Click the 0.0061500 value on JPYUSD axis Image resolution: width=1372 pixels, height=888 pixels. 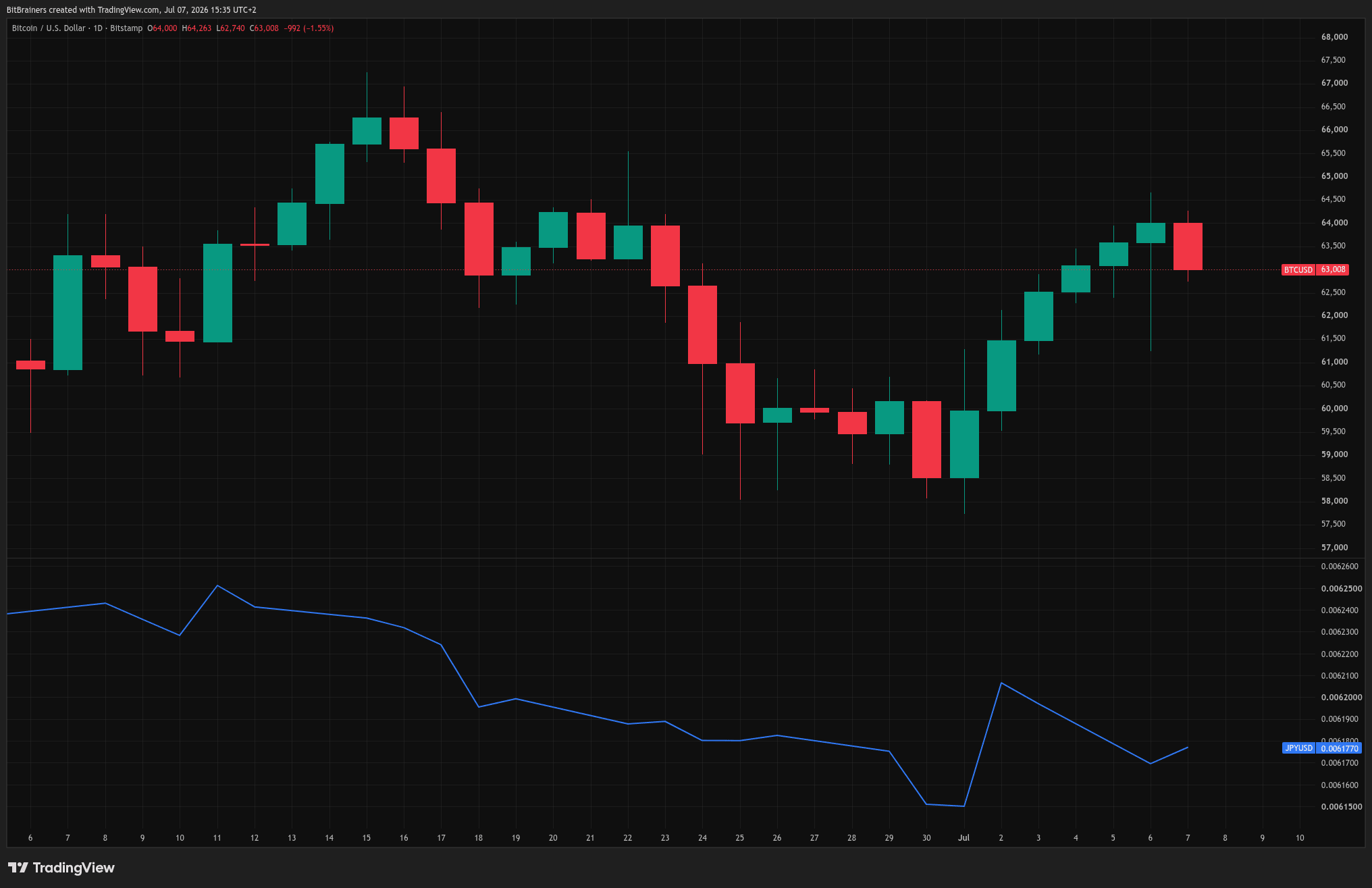[1341, 807]
